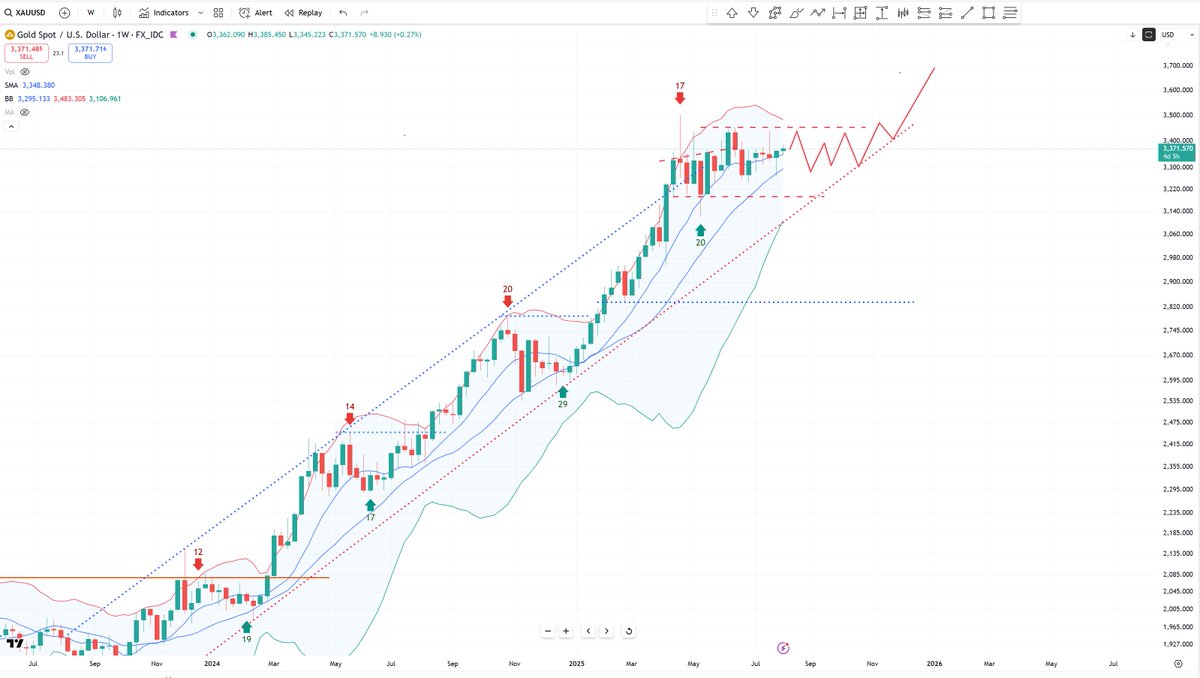
Task: Click the Undo arrow icon
Action: pyautogui.click(x=341, y=12)
